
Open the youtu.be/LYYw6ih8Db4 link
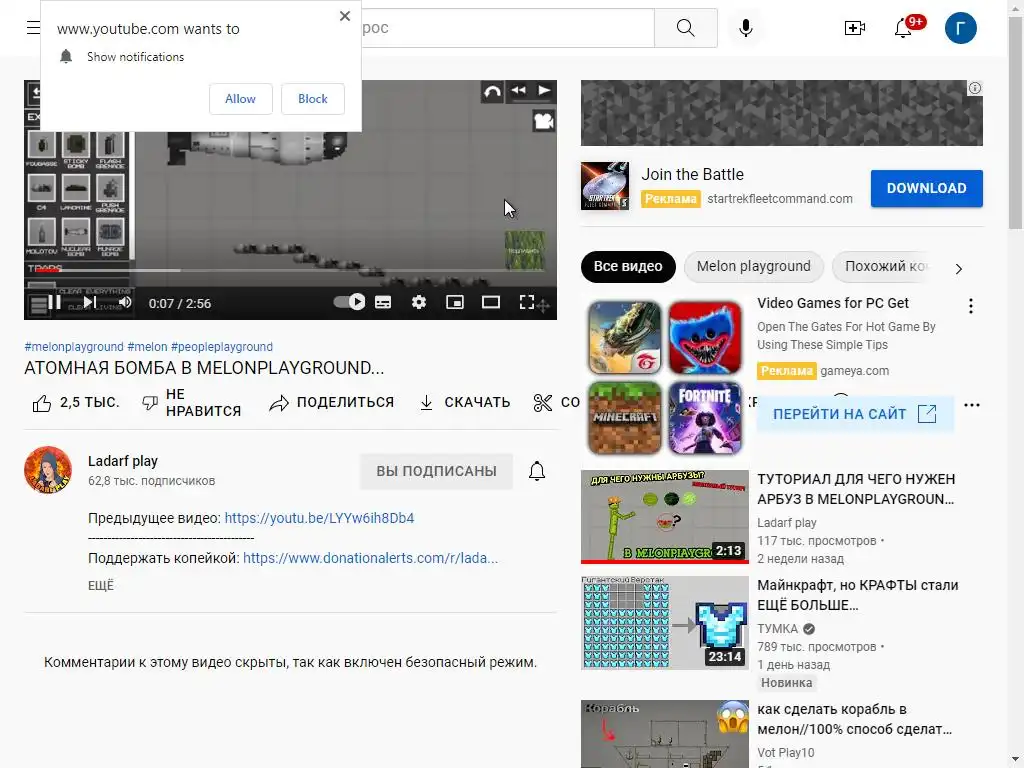[x=319, y=518]
